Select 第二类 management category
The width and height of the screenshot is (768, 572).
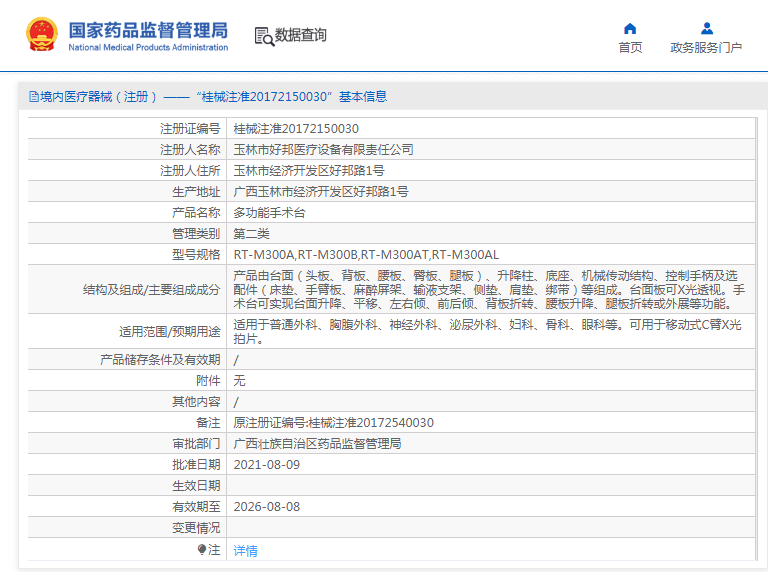(251, 234)
